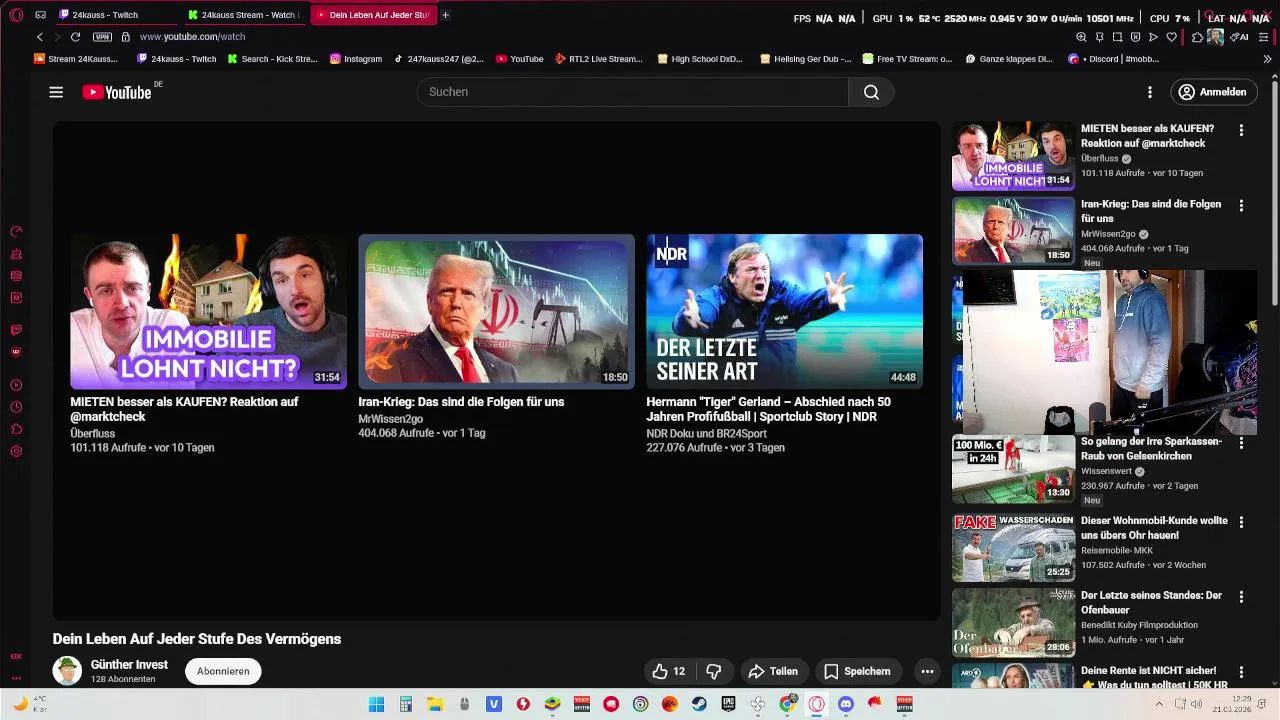Image resolution: width=1280 pixels, height=720 pixels.
Task: Open Epic Games launcher in taskbar
Action: (x=728, y=704)
